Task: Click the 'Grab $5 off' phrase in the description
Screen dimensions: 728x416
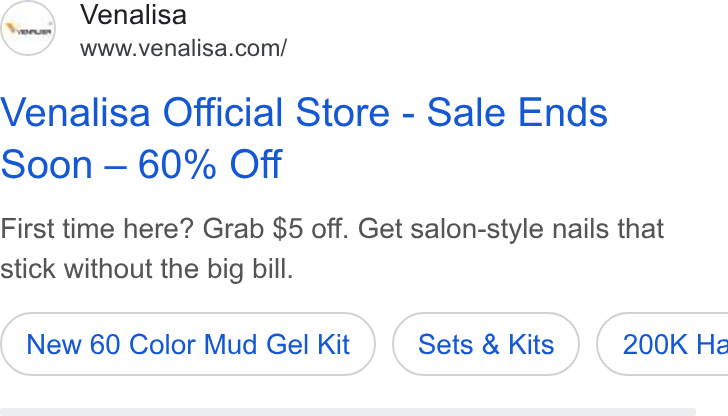Action: pyautogui.click(x=275, y=229)
